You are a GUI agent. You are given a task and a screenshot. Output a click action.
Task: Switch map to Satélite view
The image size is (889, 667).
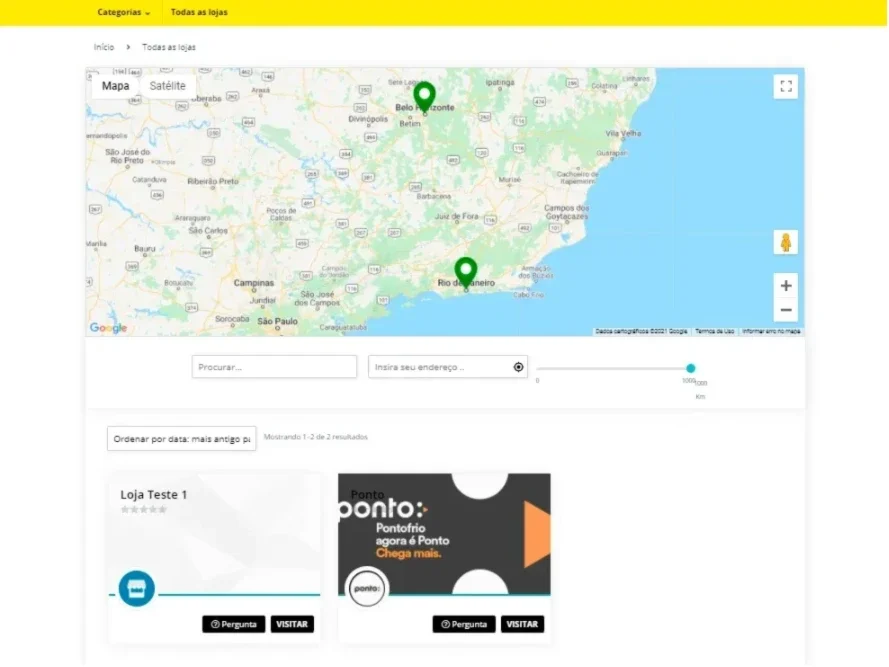coord(167,86)
